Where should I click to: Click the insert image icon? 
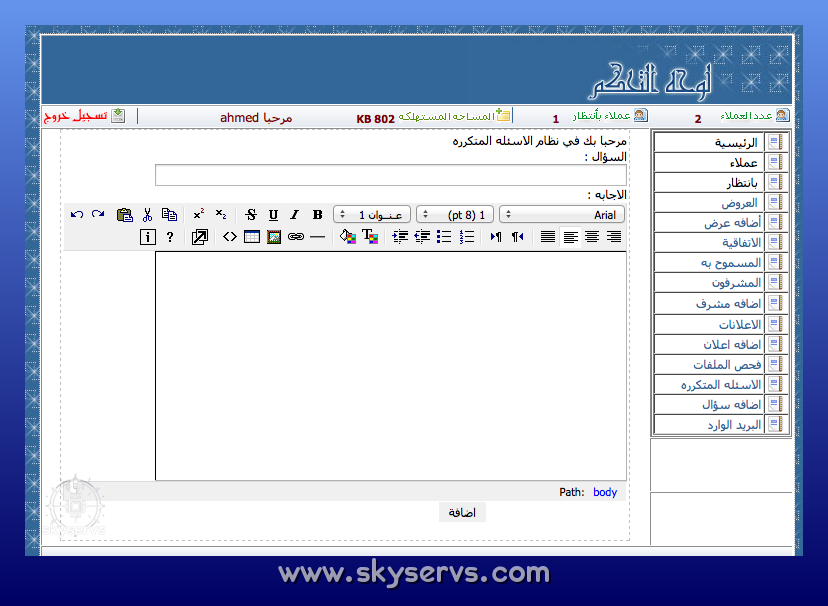(x=273, y=237)
